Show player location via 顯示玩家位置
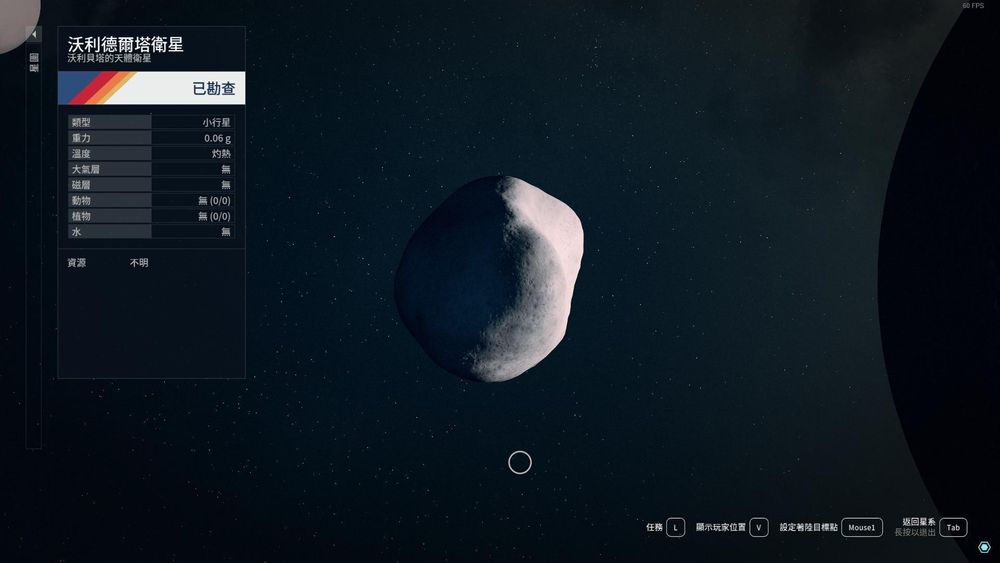1000x563 pixels. tap(720, 527)
